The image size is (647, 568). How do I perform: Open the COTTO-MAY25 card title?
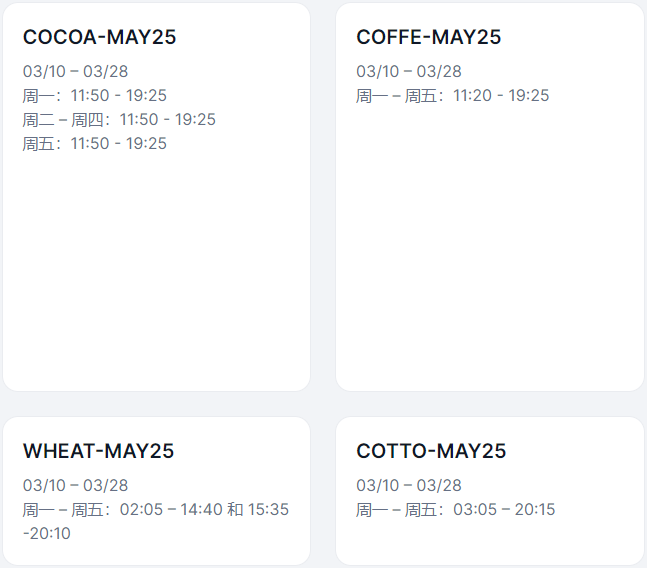(431, 451)
